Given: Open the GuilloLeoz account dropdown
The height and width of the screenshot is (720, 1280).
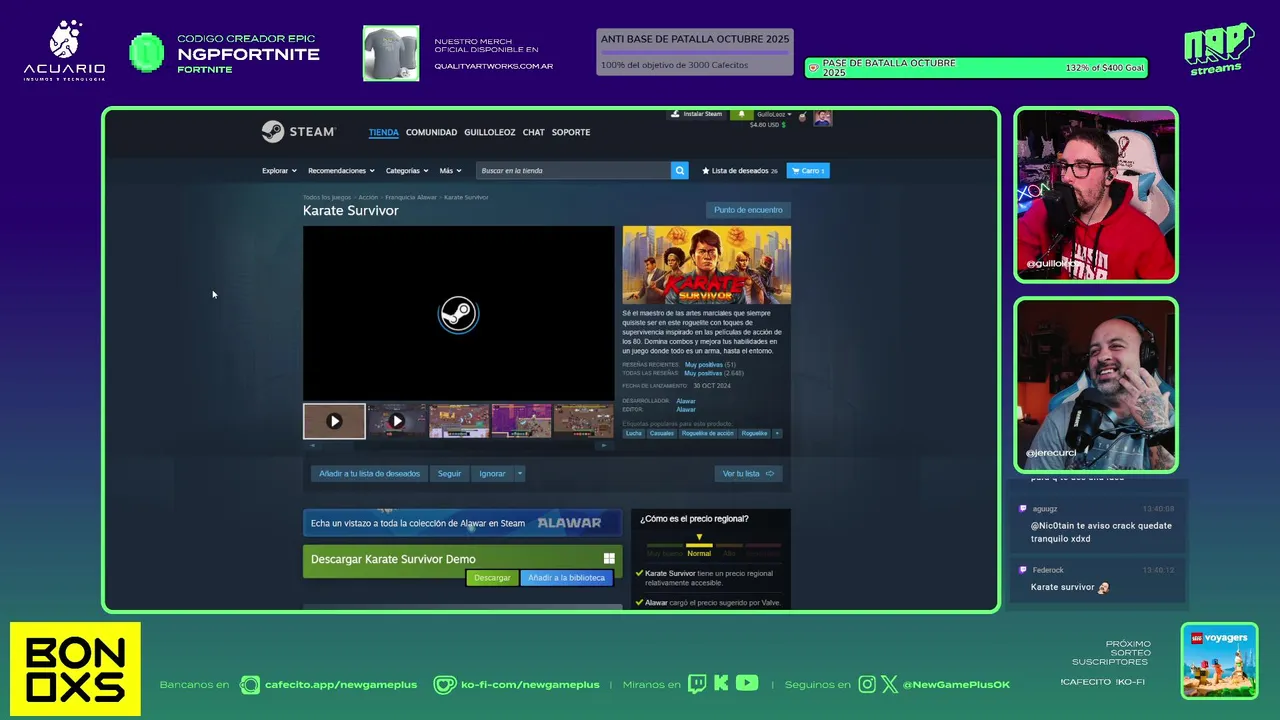Looking at the screenshot, I should [x=774, y=114].
